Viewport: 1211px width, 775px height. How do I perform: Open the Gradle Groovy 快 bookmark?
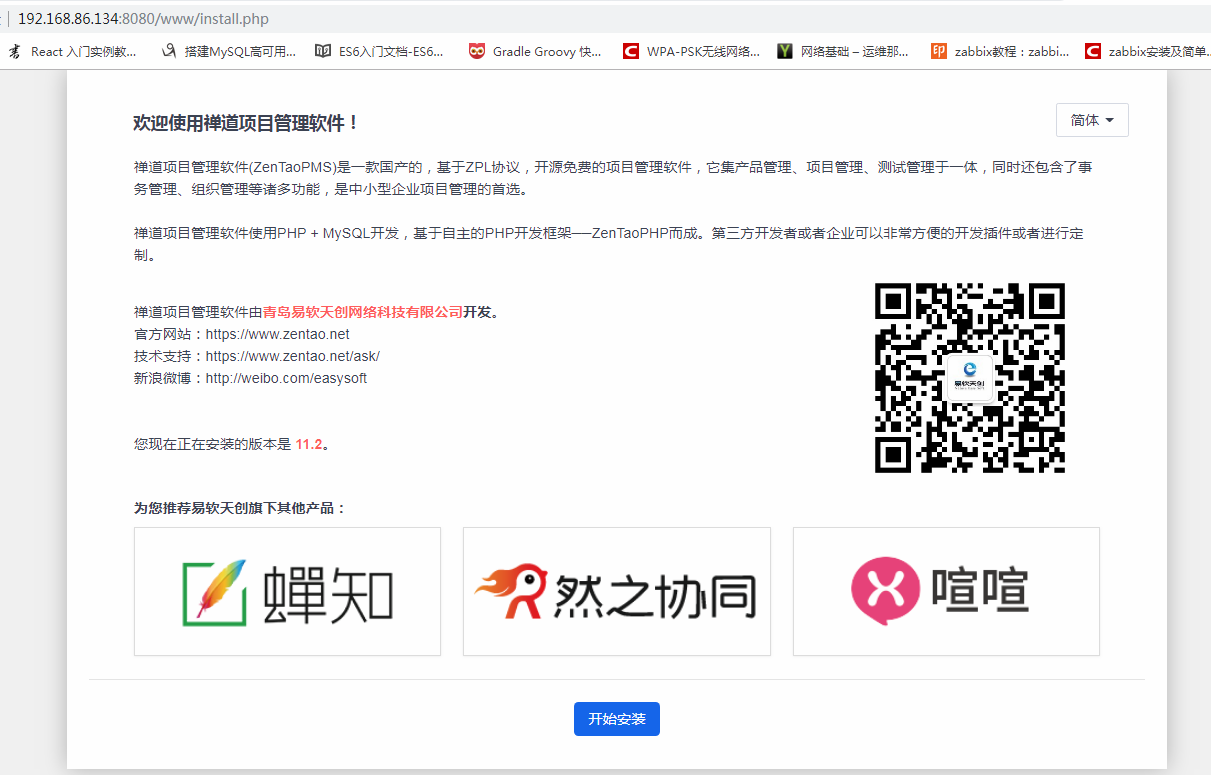pos(537,51)
